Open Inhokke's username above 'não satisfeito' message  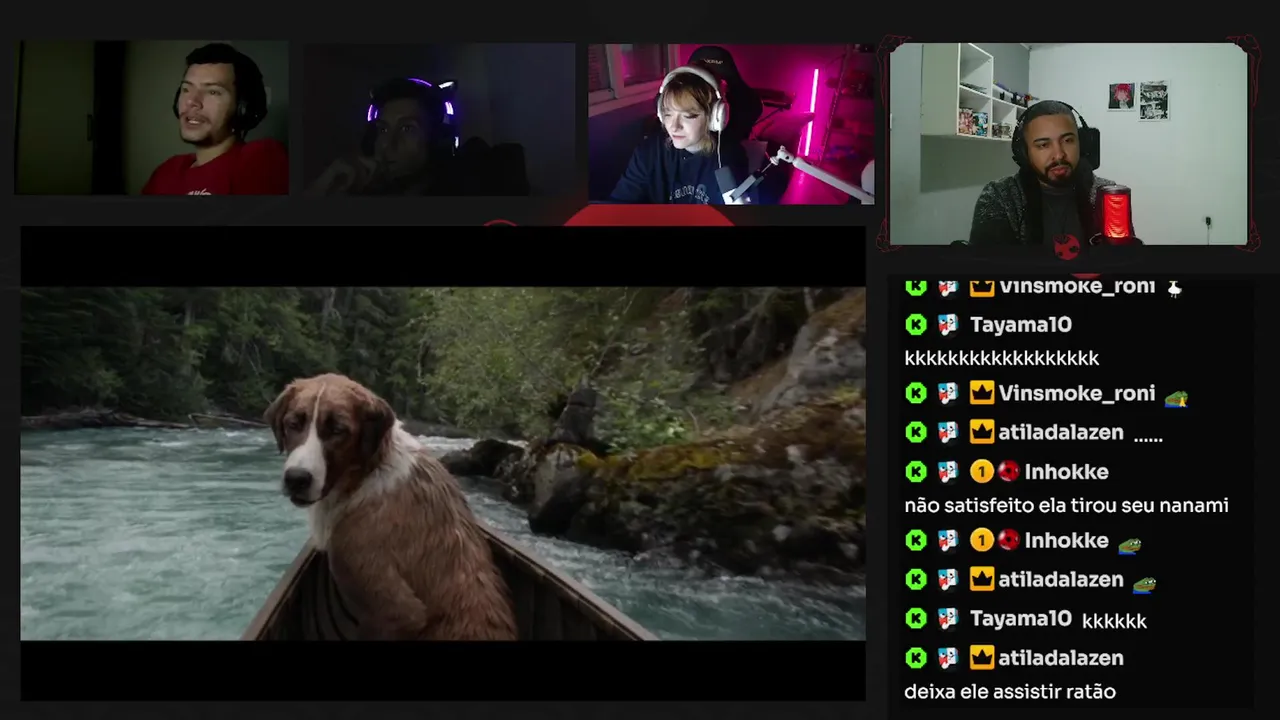pyautogui.click(x=1066, y=471)
